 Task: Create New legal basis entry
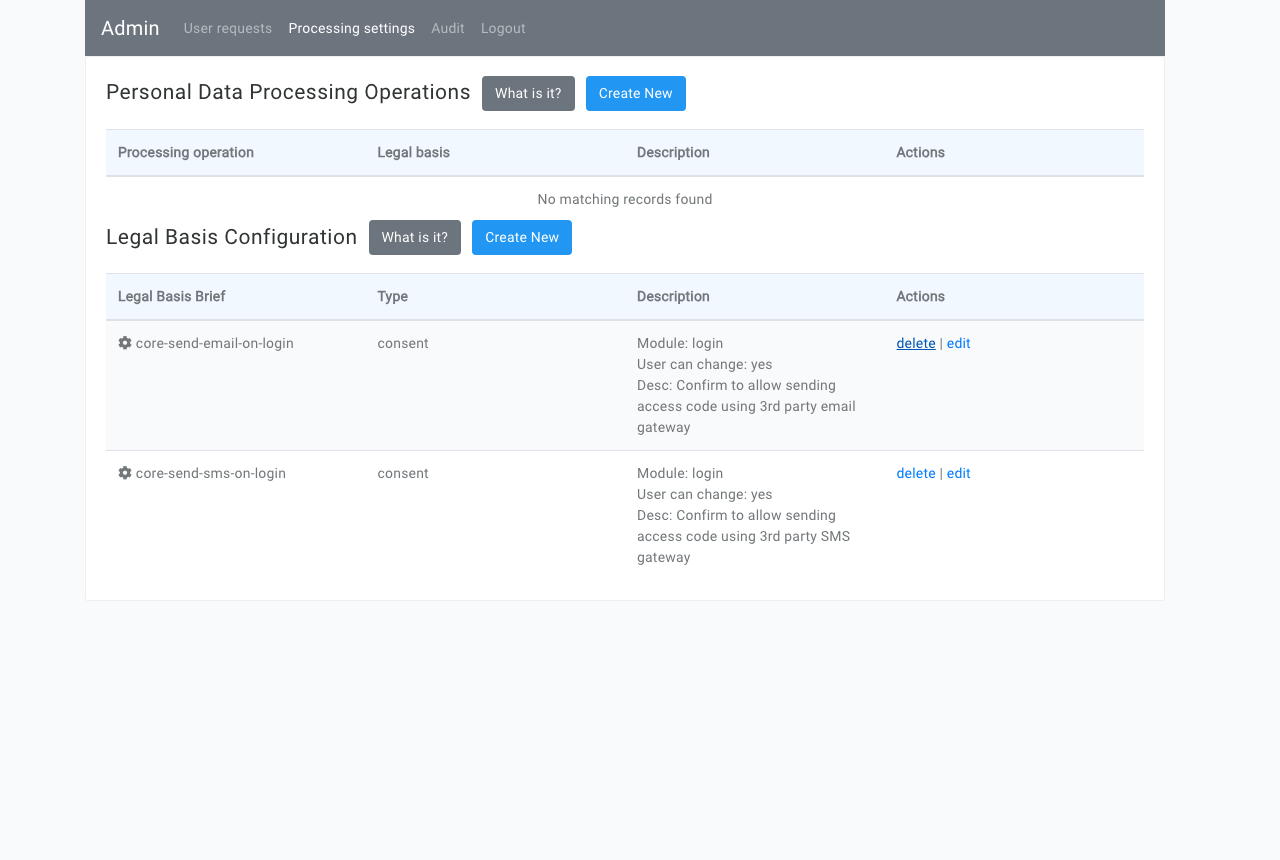tap(522, 237)
